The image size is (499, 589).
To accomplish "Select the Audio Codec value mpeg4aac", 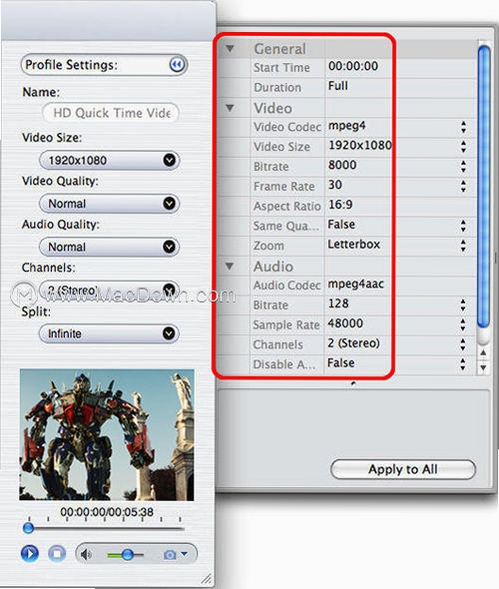I will (355, 284).
